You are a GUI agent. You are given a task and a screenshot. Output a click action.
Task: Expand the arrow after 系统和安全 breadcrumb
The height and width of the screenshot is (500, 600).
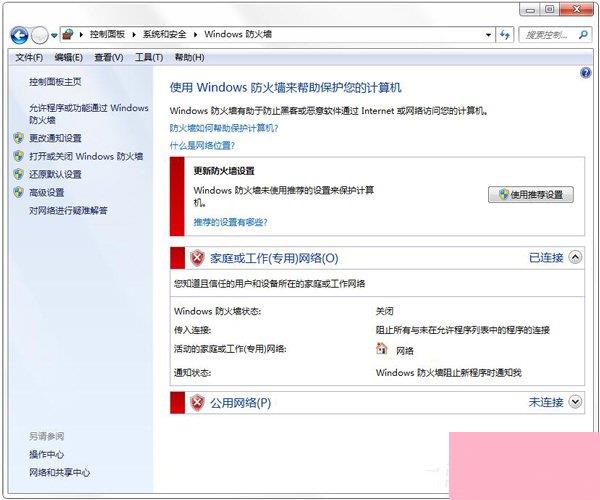195,35
